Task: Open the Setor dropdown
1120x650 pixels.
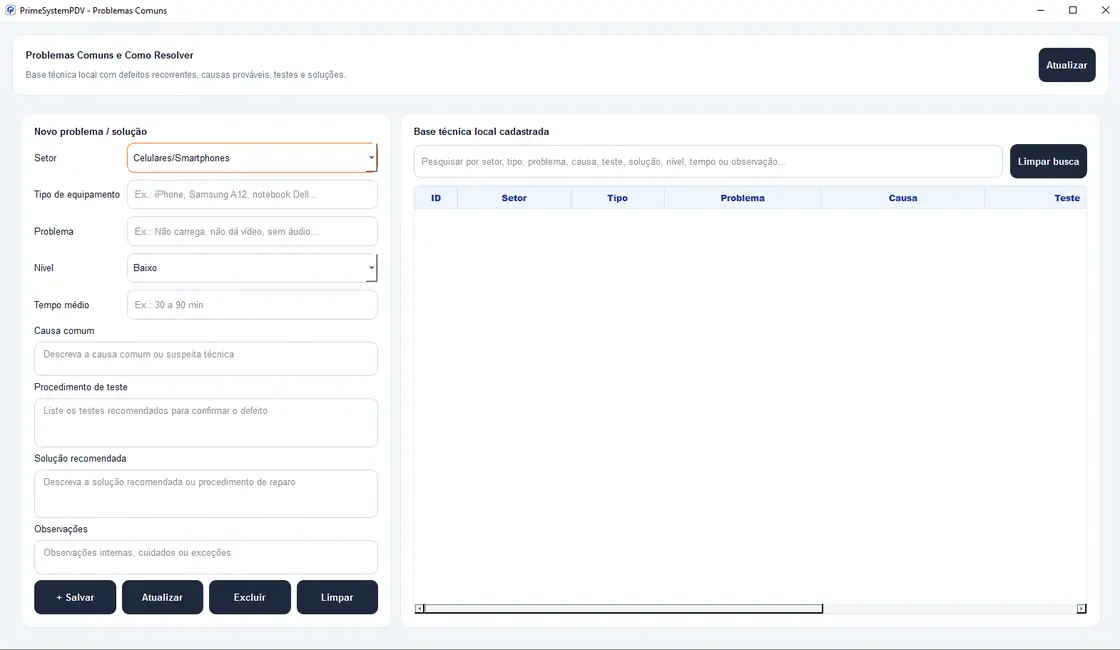Action: pos(252,158)
